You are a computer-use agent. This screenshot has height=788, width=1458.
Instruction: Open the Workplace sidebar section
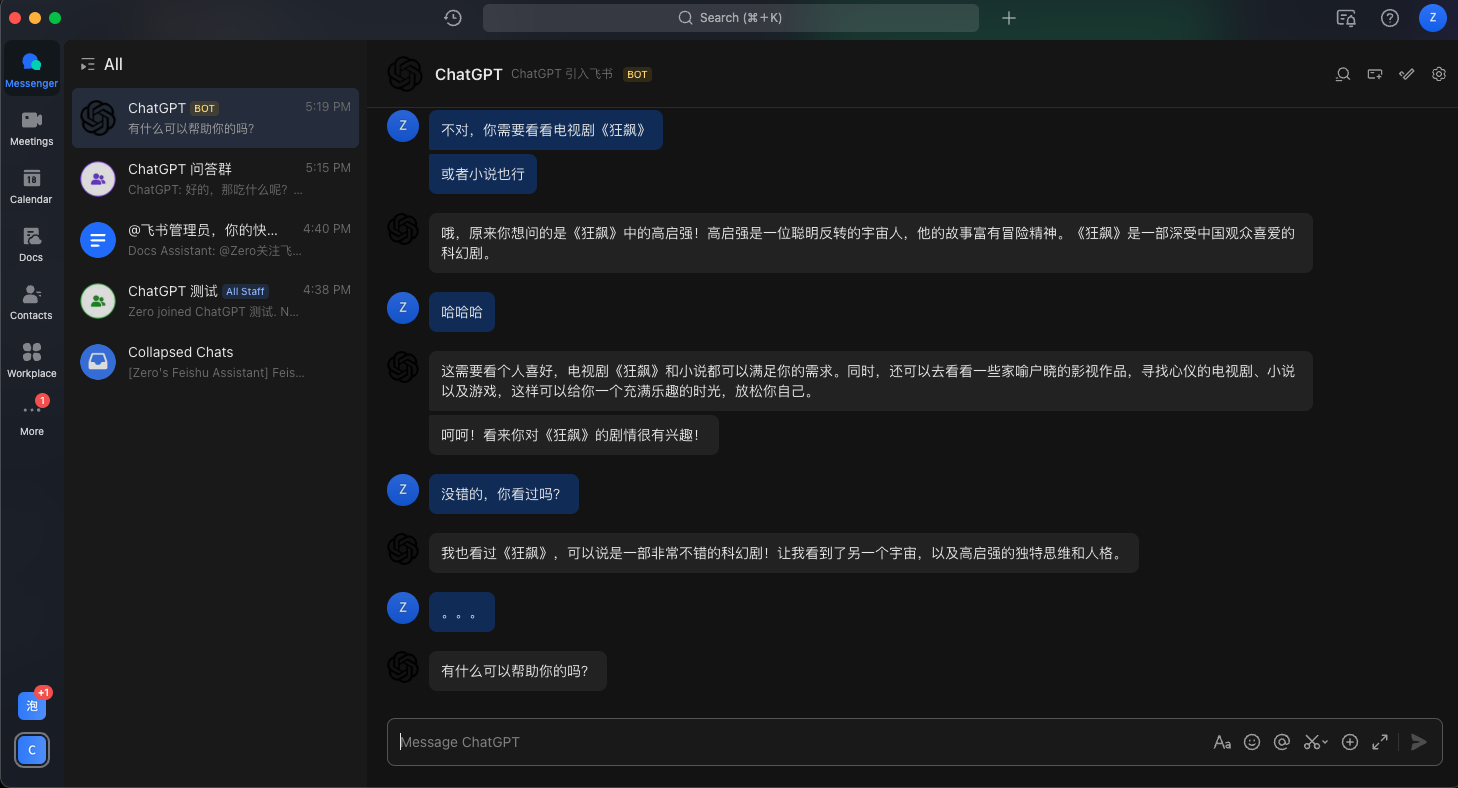pos(31,359)
